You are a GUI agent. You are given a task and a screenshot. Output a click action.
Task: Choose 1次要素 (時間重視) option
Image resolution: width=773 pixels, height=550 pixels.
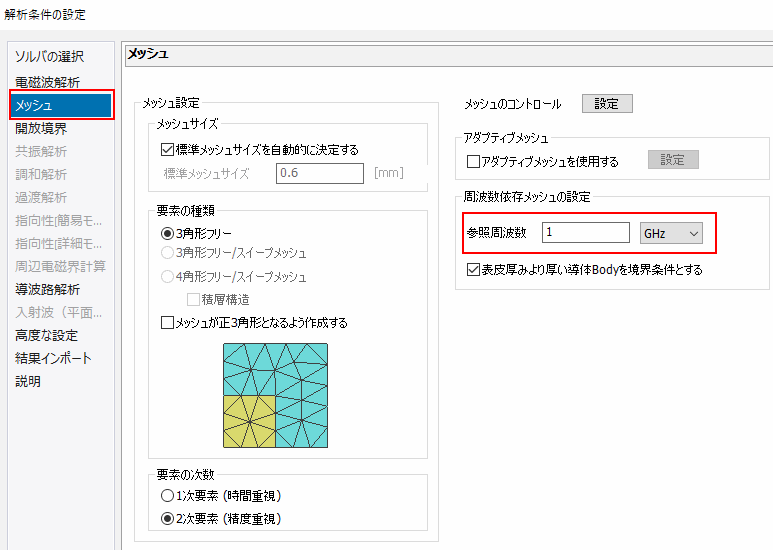[167, 496]
